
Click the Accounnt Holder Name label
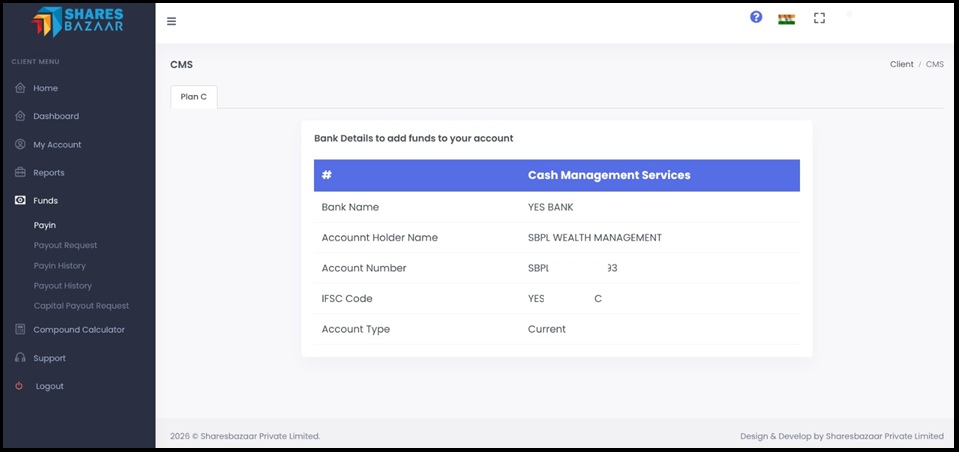click(x=380, y=237)
